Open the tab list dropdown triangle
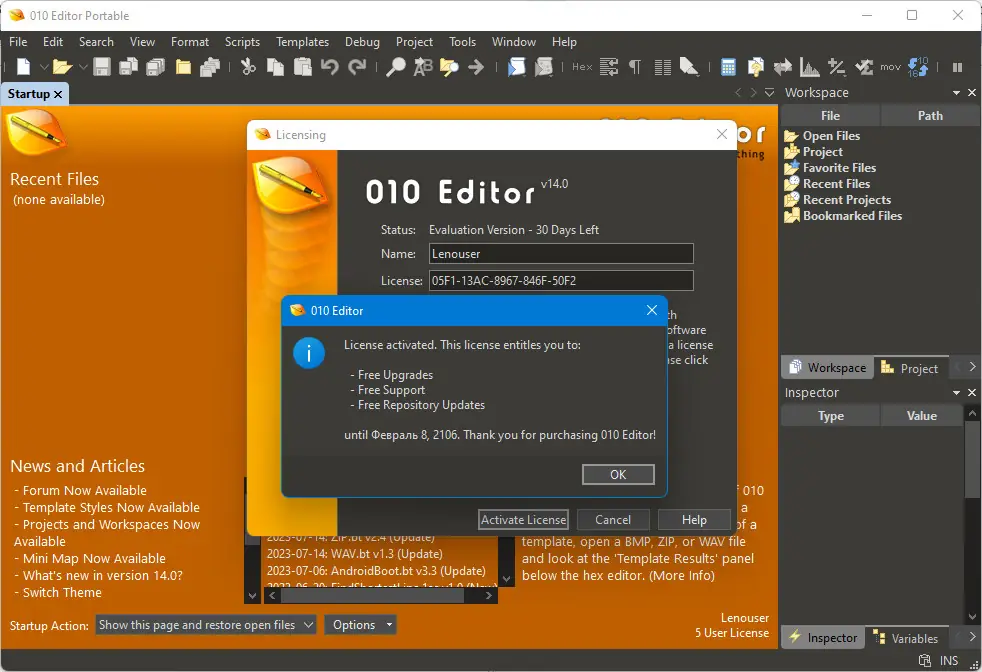 pos(769,93)
